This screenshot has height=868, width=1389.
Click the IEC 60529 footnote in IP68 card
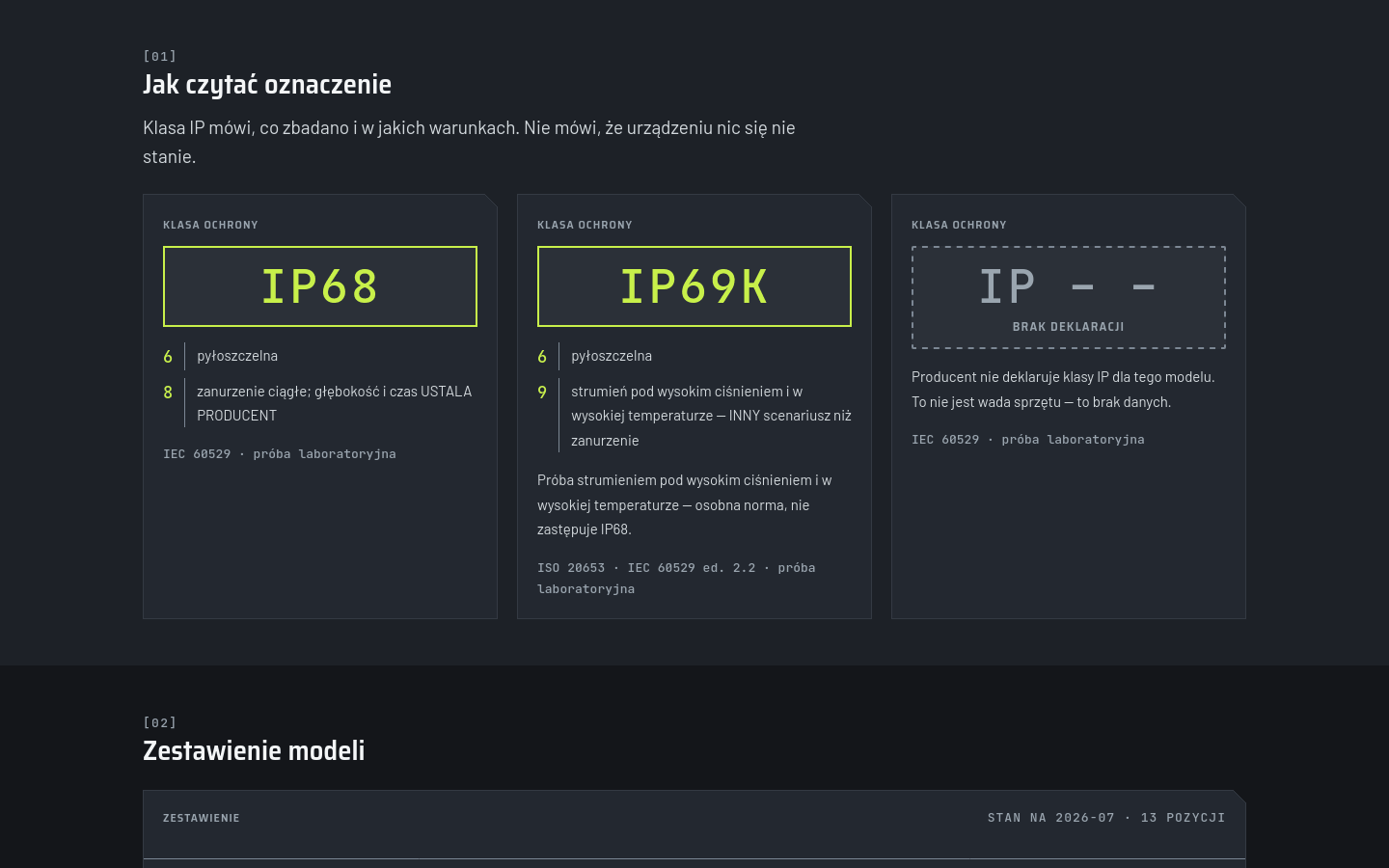(280, 453)
